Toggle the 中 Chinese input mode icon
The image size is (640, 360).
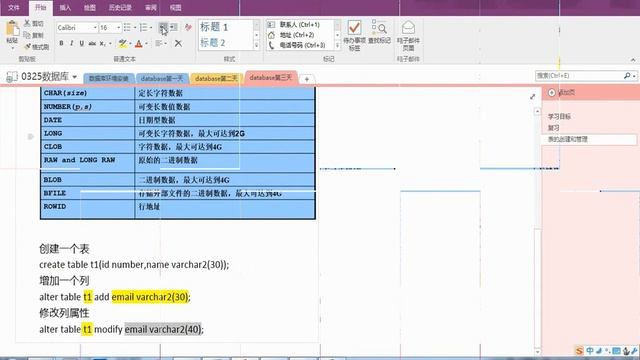590,351
